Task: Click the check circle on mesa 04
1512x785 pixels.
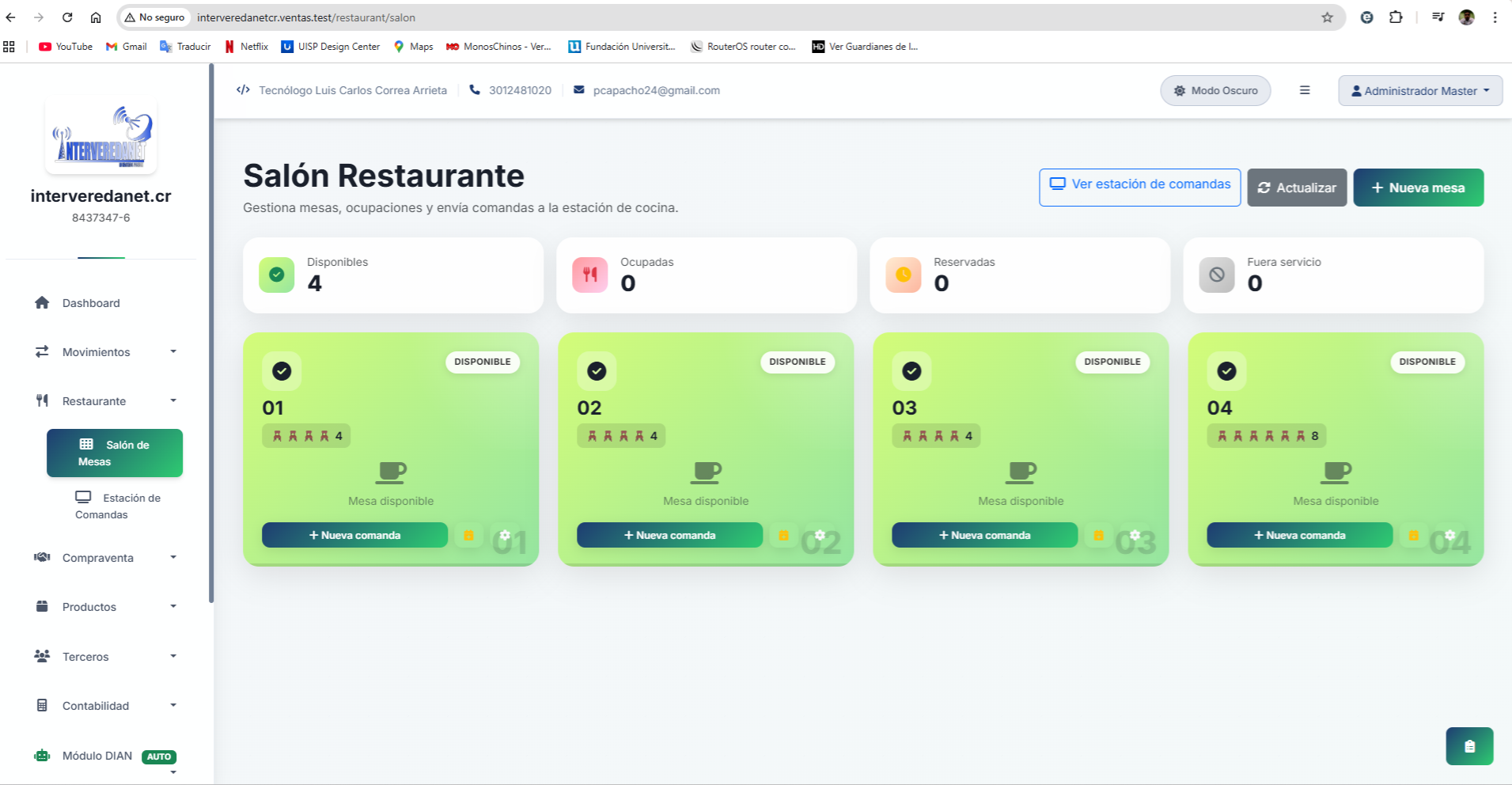Action: point(1227,370)
